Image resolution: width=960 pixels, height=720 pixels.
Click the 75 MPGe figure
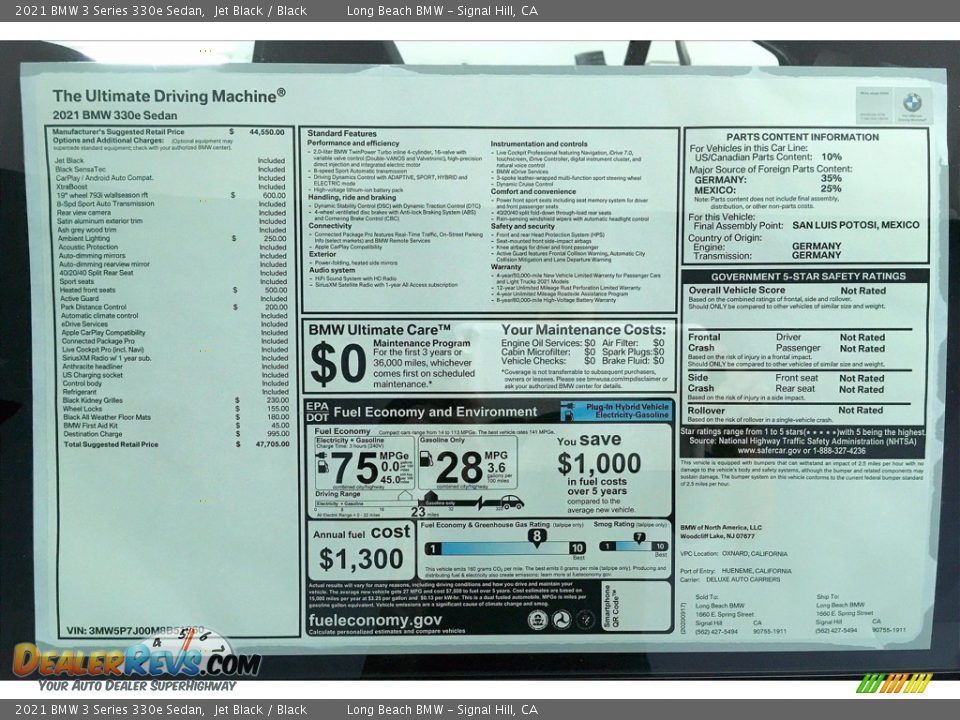tap(354, 469)
